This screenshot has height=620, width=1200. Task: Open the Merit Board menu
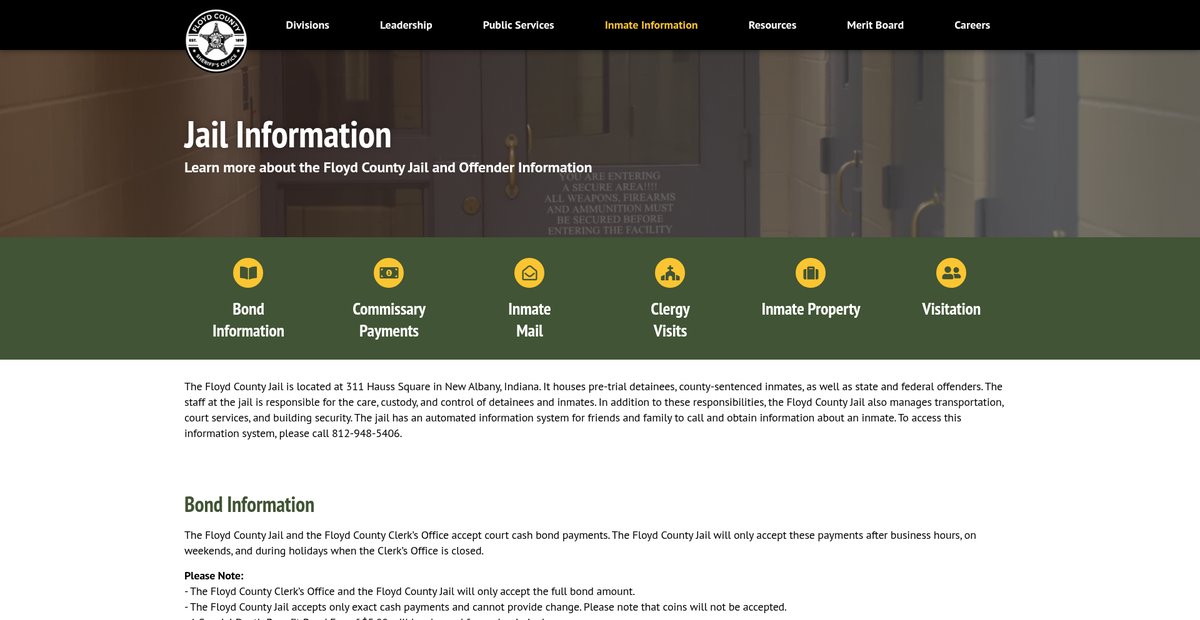(x=875, y=25)
